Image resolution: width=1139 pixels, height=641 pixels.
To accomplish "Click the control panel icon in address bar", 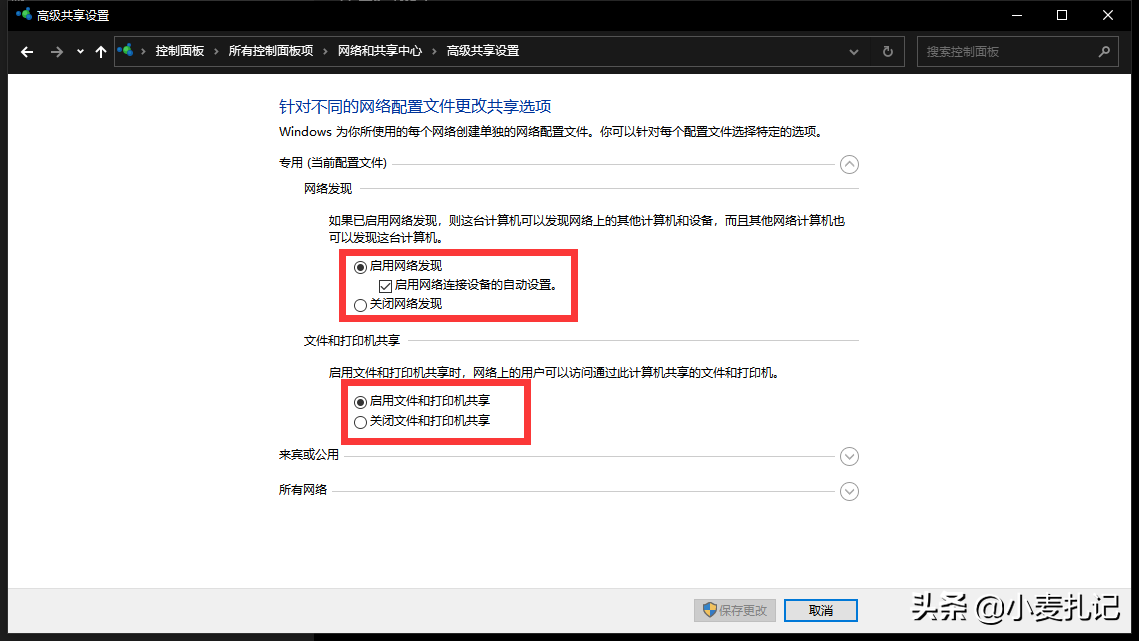I will point(126,50).
